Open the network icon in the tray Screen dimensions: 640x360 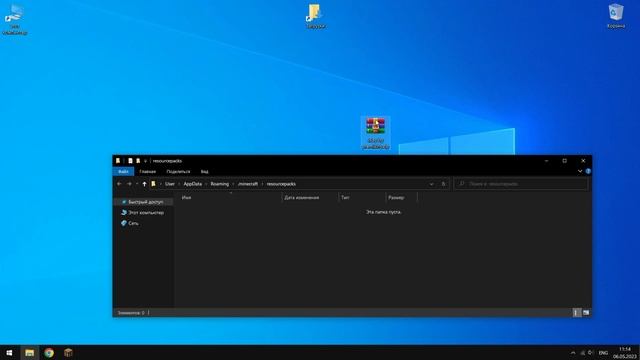tap(582, 353)
